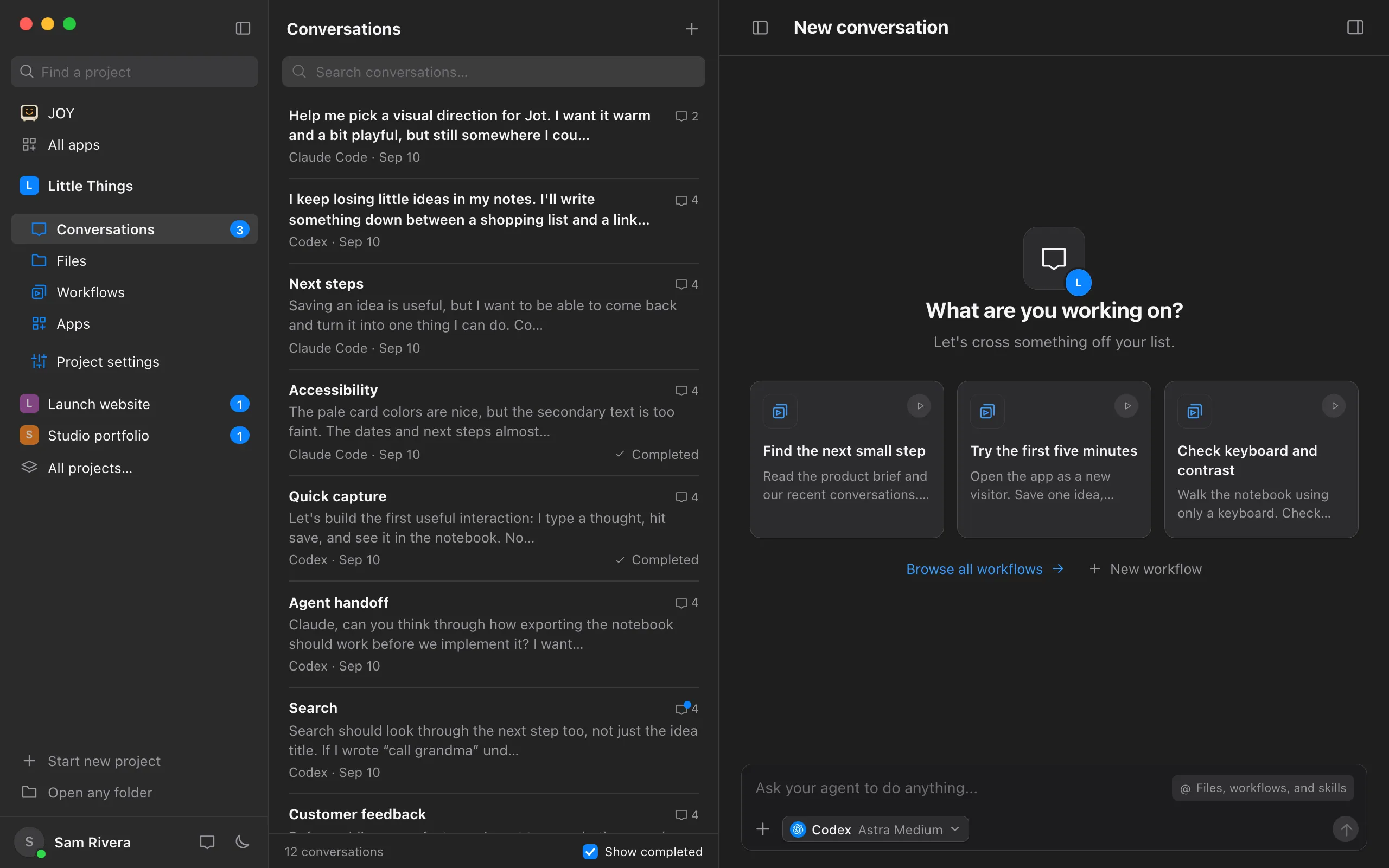Toggle conversation list panel in New conversation header
Viewport: 1389px width, 868px height.
760,28
